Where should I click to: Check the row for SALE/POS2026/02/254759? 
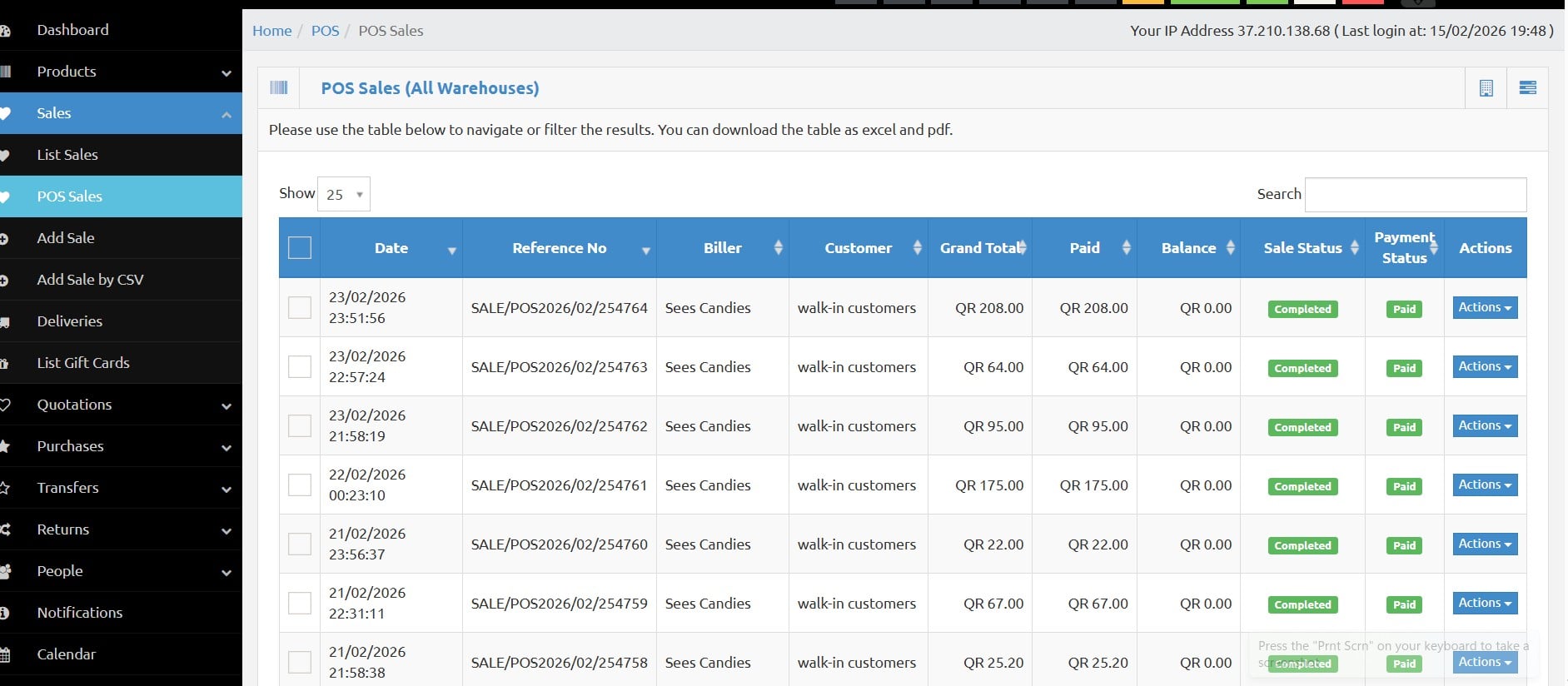click(300, 603)
